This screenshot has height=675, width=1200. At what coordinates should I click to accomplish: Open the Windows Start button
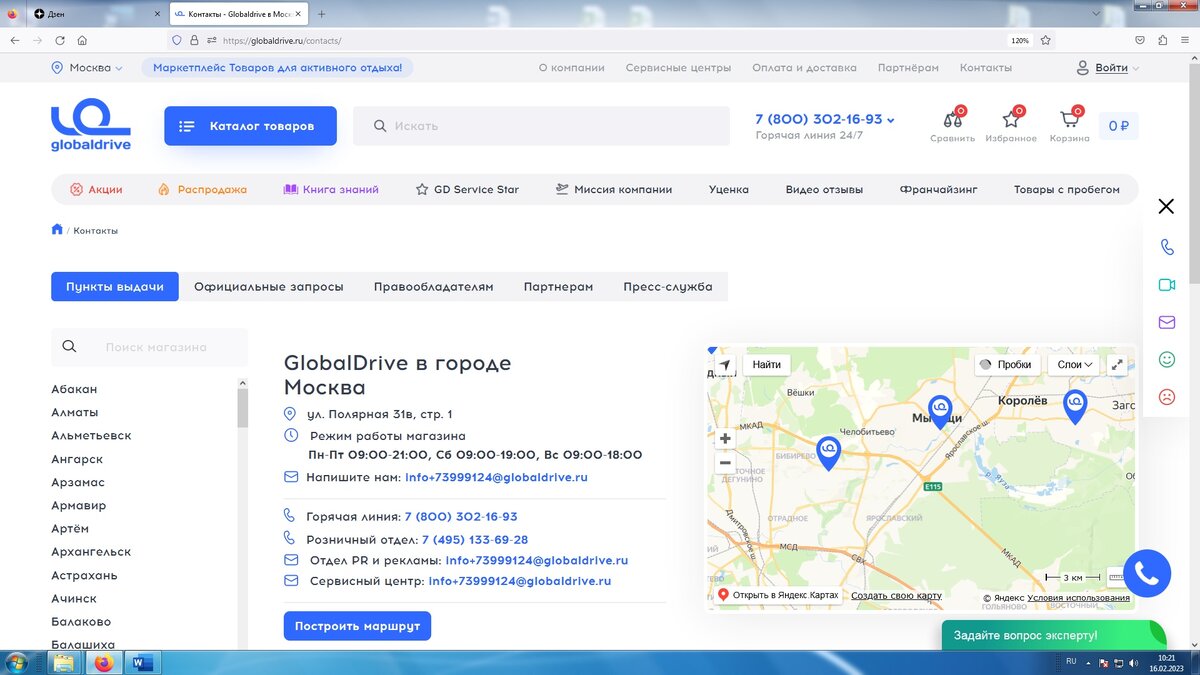point(17,663)
